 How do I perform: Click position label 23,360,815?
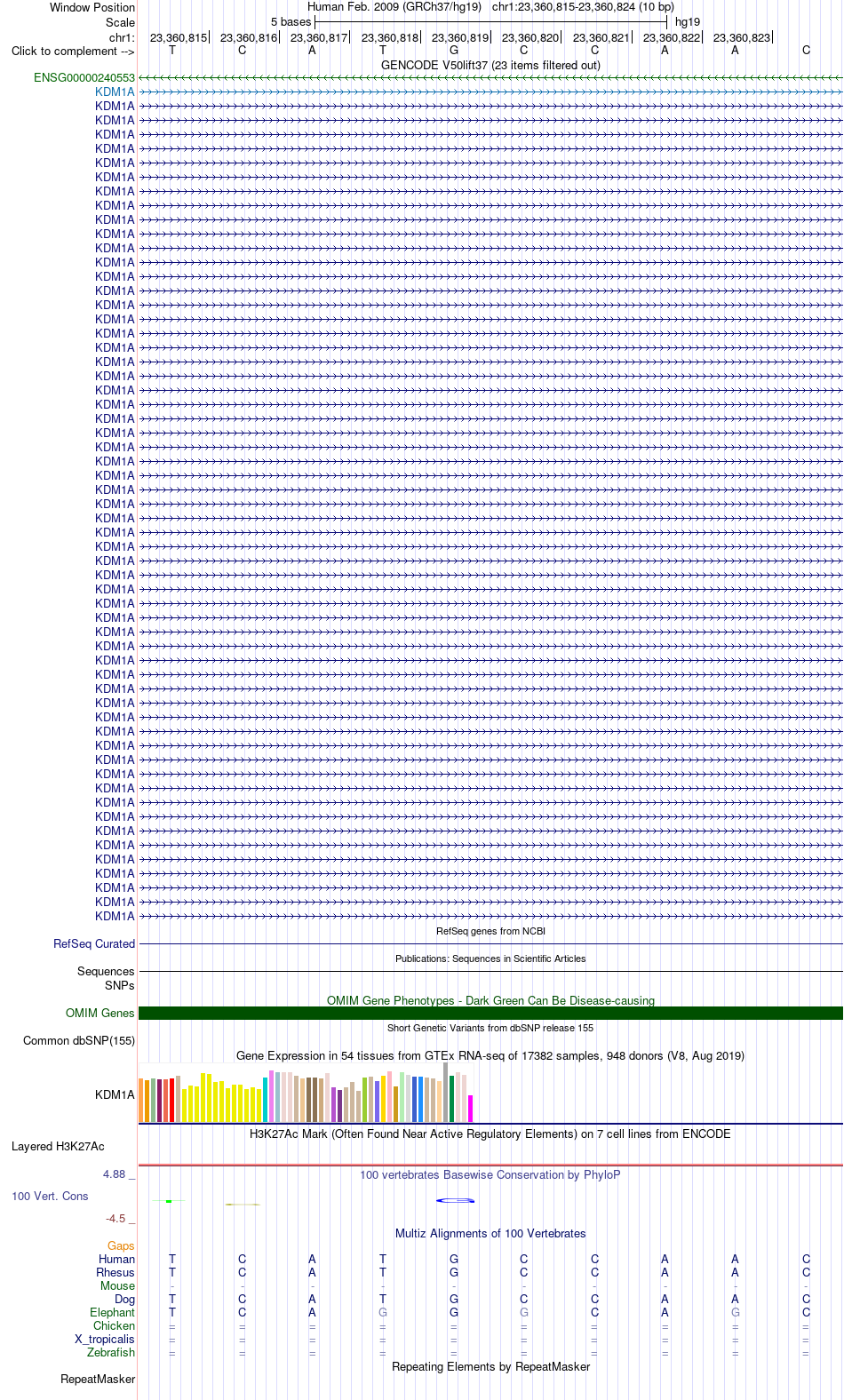point(179,38)
